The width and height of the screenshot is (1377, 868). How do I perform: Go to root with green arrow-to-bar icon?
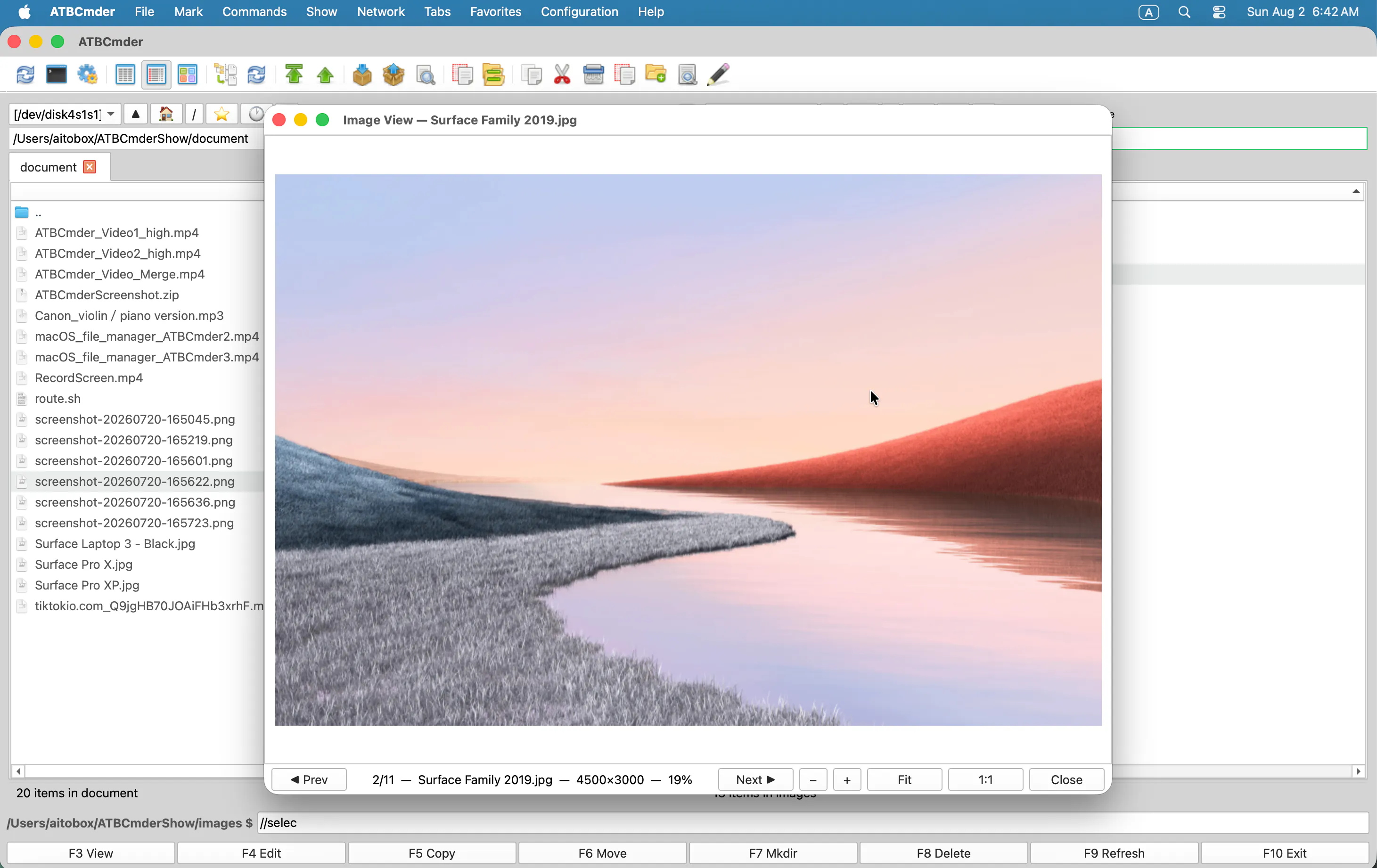pos(294,75)
